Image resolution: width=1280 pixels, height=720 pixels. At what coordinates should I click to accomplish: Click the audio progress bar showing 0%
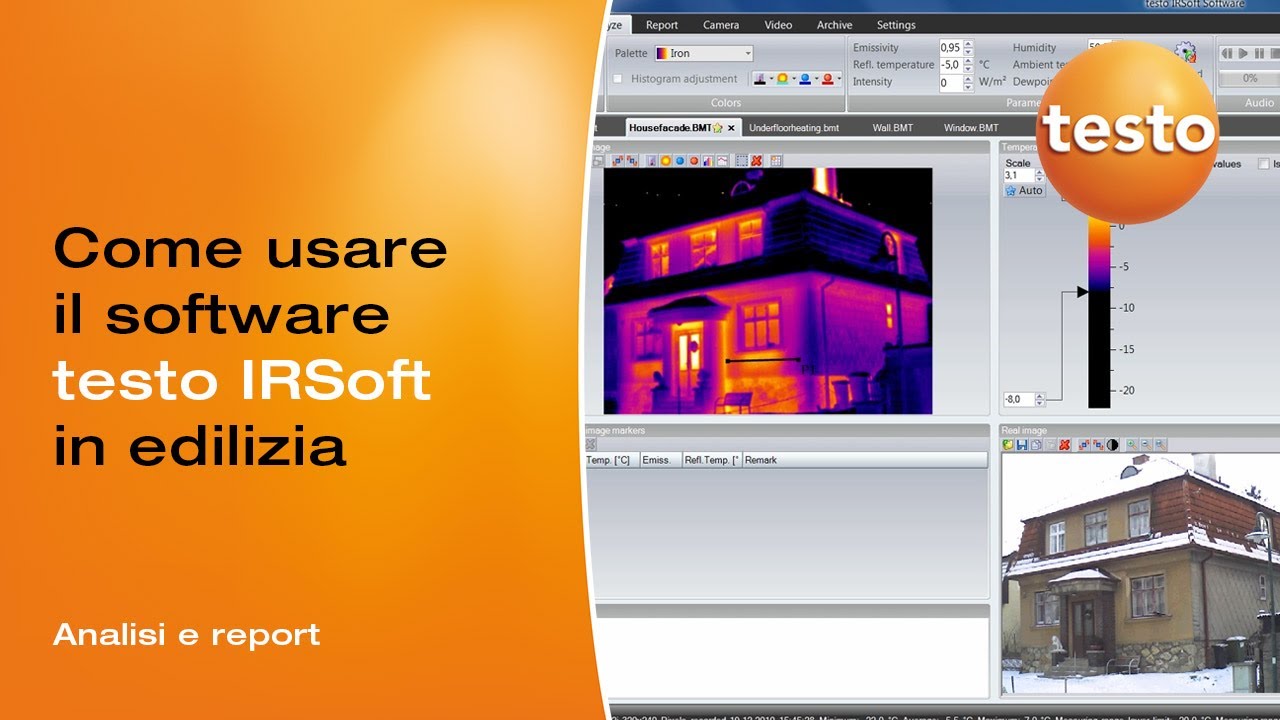click(1249, 77)
